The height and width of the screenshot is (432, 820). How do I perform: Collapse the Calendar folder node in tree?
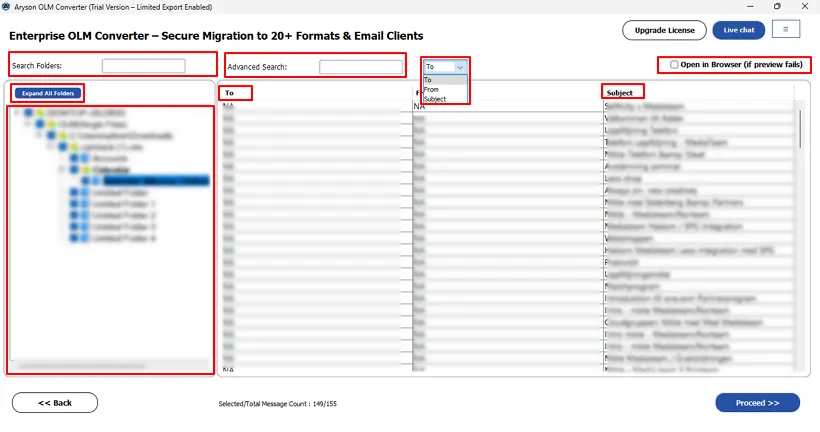point(62,170)
